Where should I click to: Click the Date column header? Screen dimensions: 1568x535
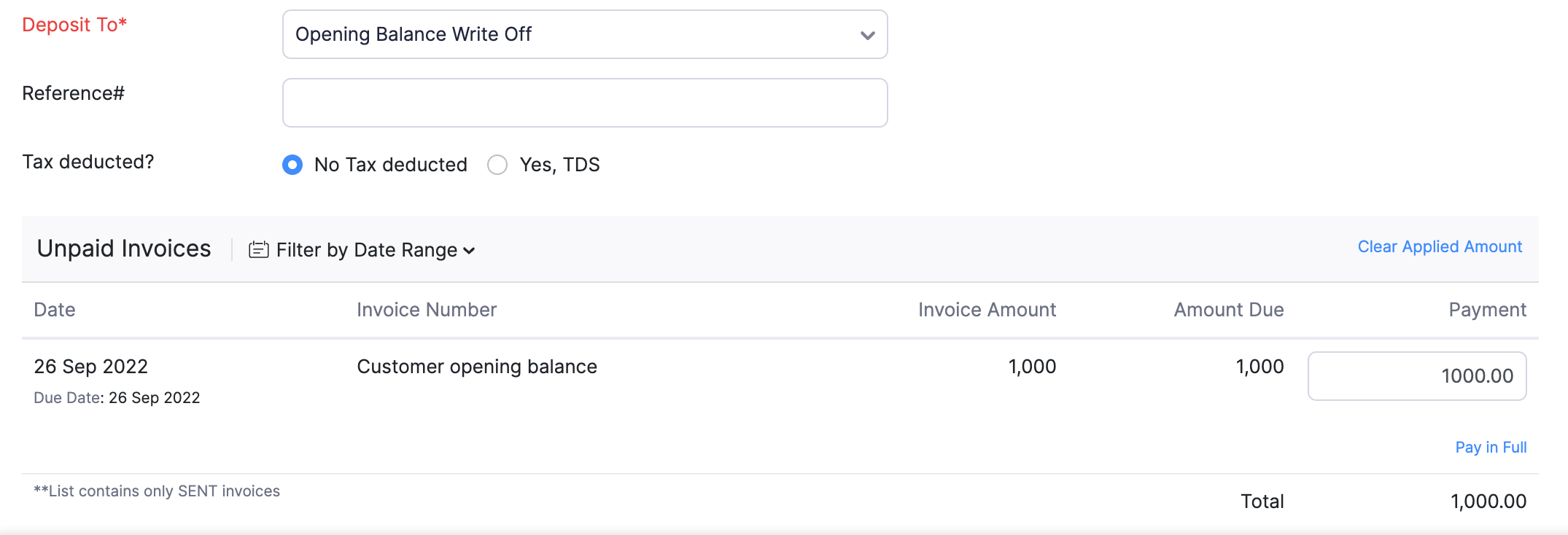coord(55,310)
